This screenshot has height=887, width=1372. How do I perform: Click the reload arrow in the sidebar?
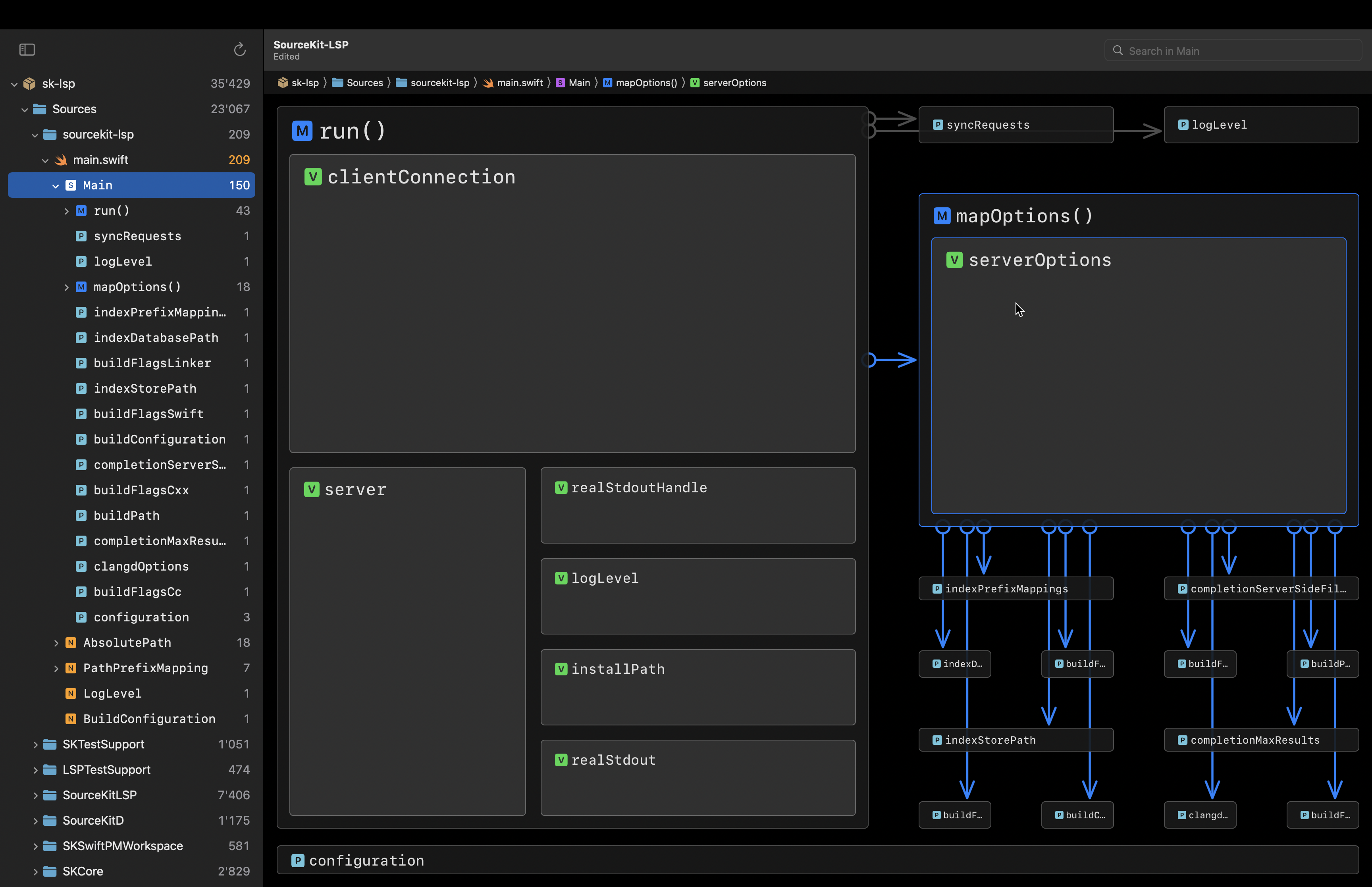click(x=239, y=50)
